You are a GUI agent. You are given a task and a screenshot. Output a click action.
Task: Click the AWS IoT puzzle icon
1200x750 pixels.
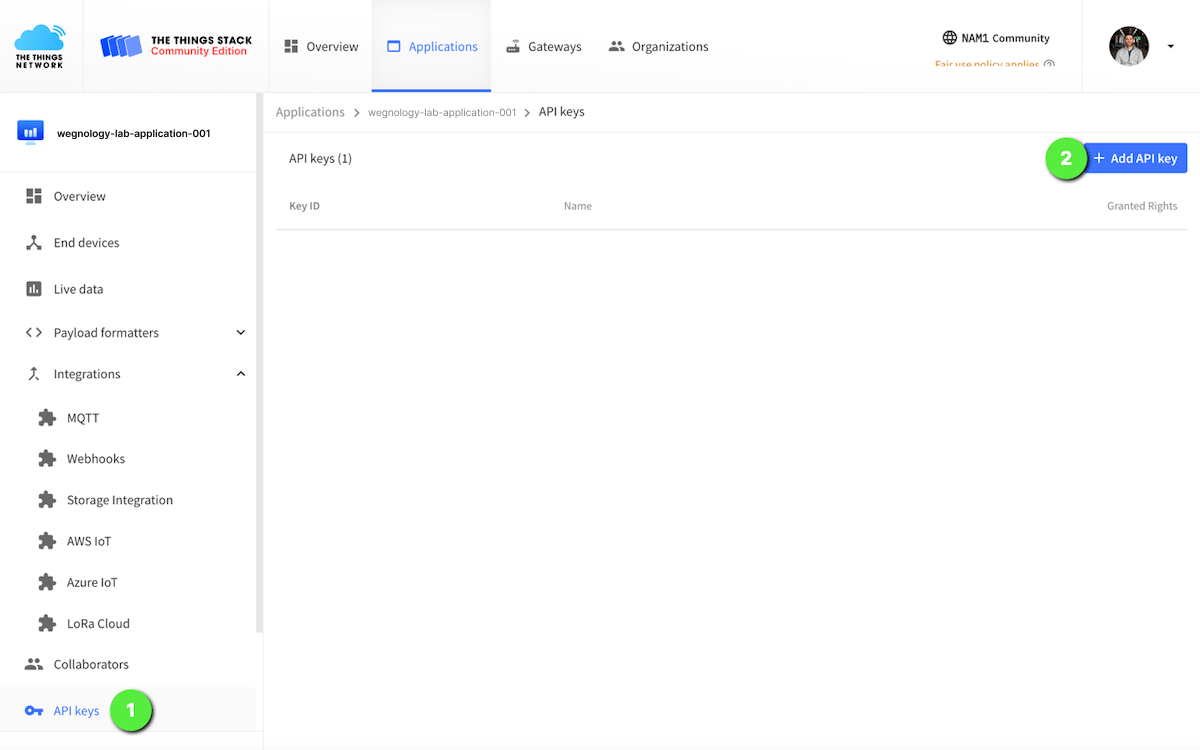[47, 541]
